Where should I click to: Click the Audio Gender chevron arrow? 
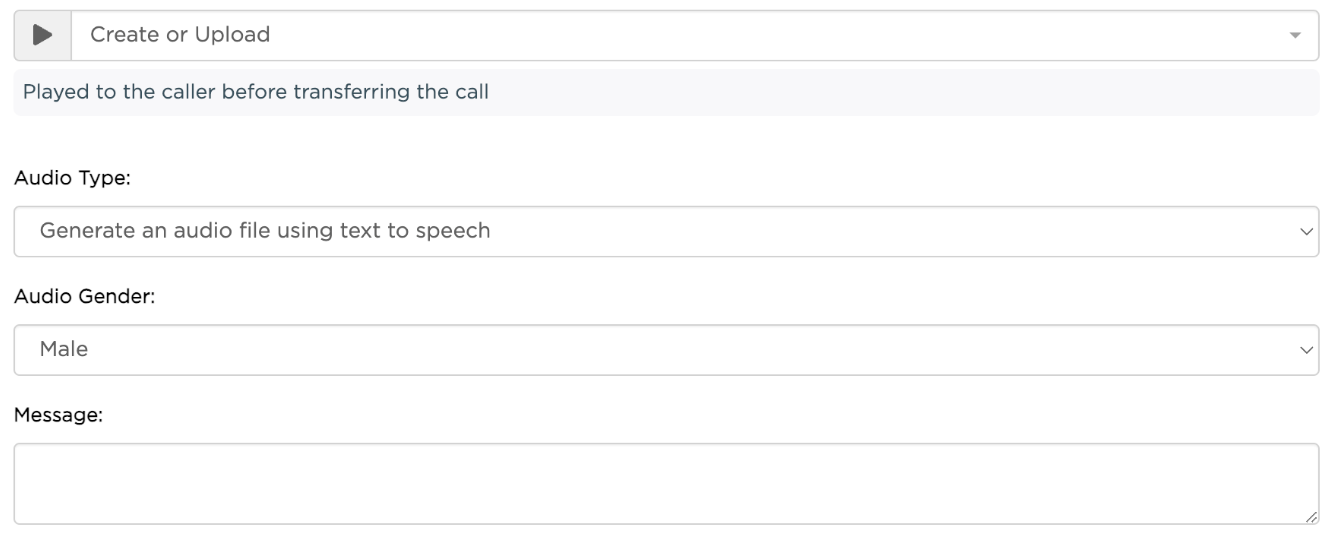click(1304, 350)
